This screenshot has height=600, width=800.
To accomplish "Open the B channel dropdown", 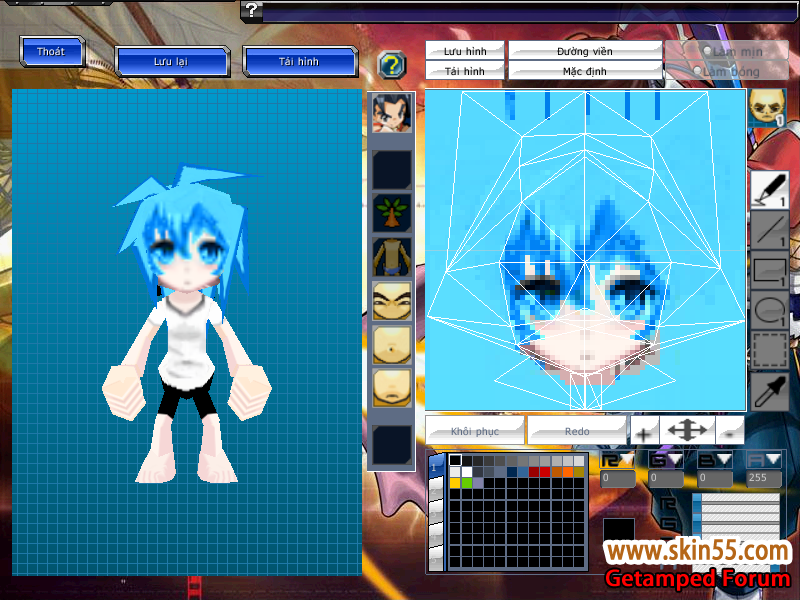I will 715,460.
